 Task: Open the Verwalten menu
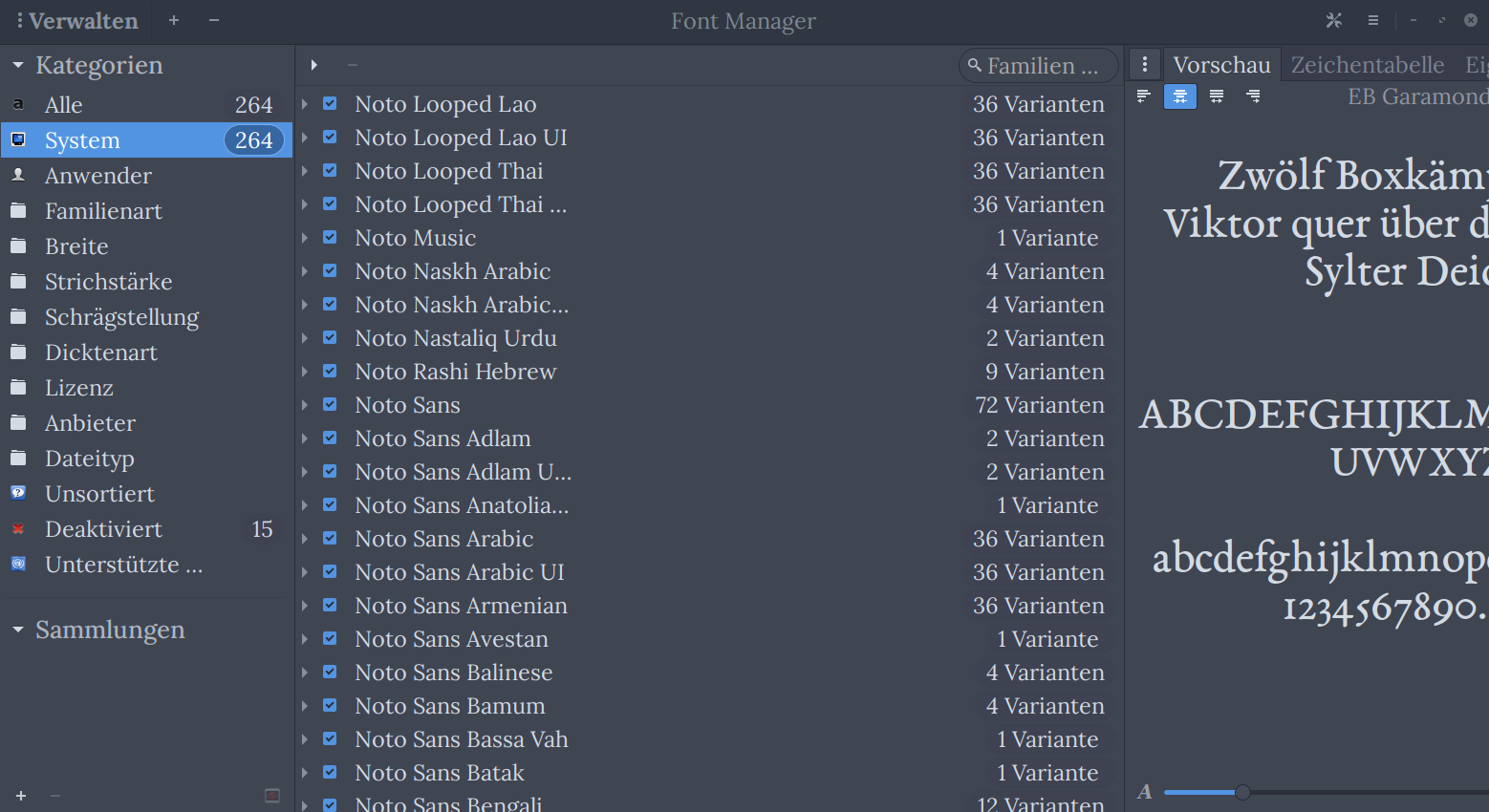click(x=76, y=20)
